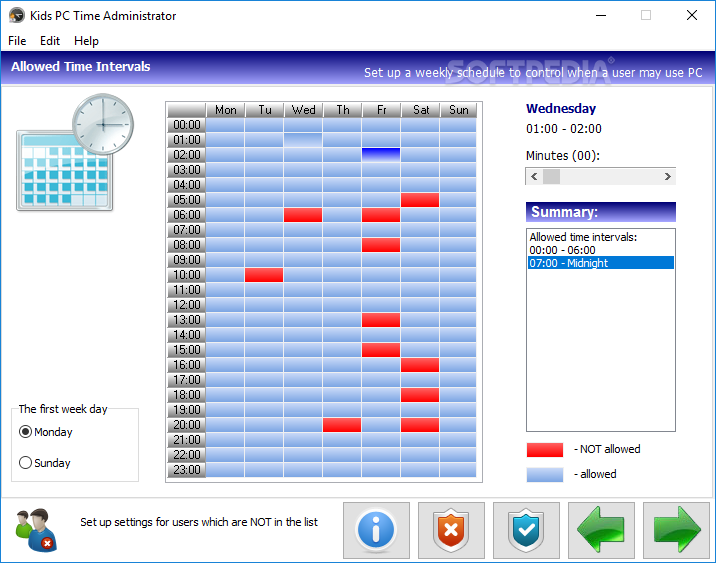The width and height of the screenshot is (716, 563).
Task: Open the File menu
Action: tap(17, 41)
